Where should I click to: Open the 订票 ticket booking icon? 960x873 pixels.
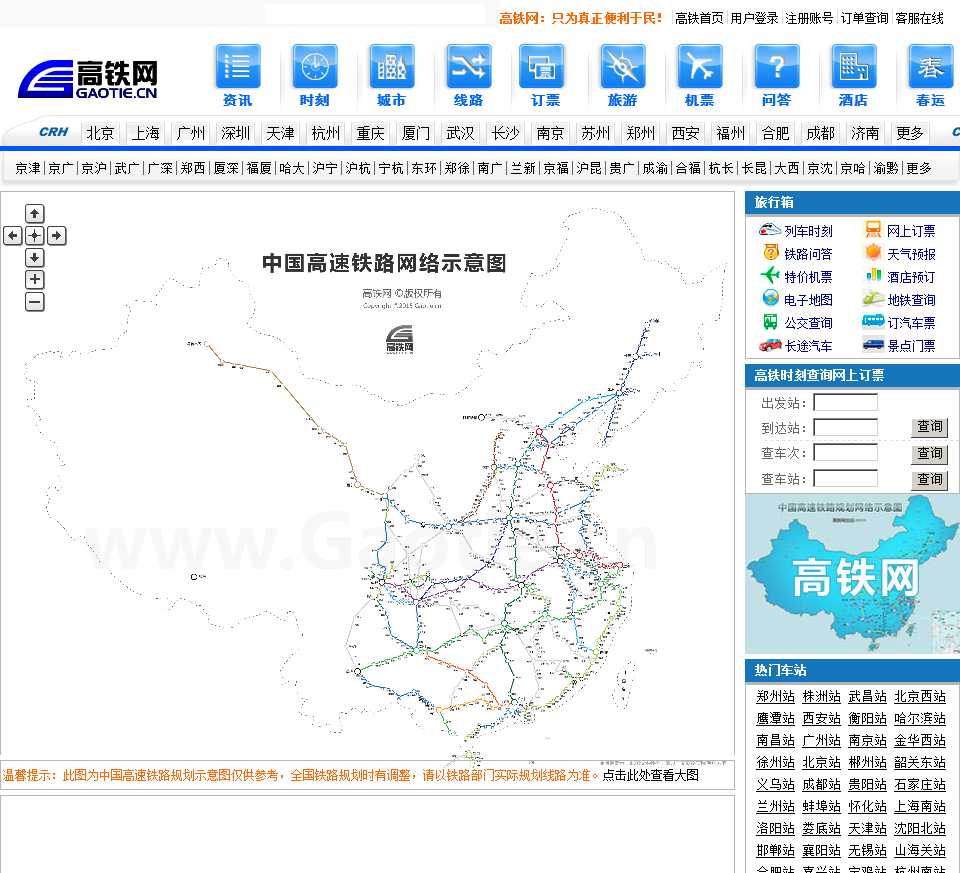click(542, 67)
